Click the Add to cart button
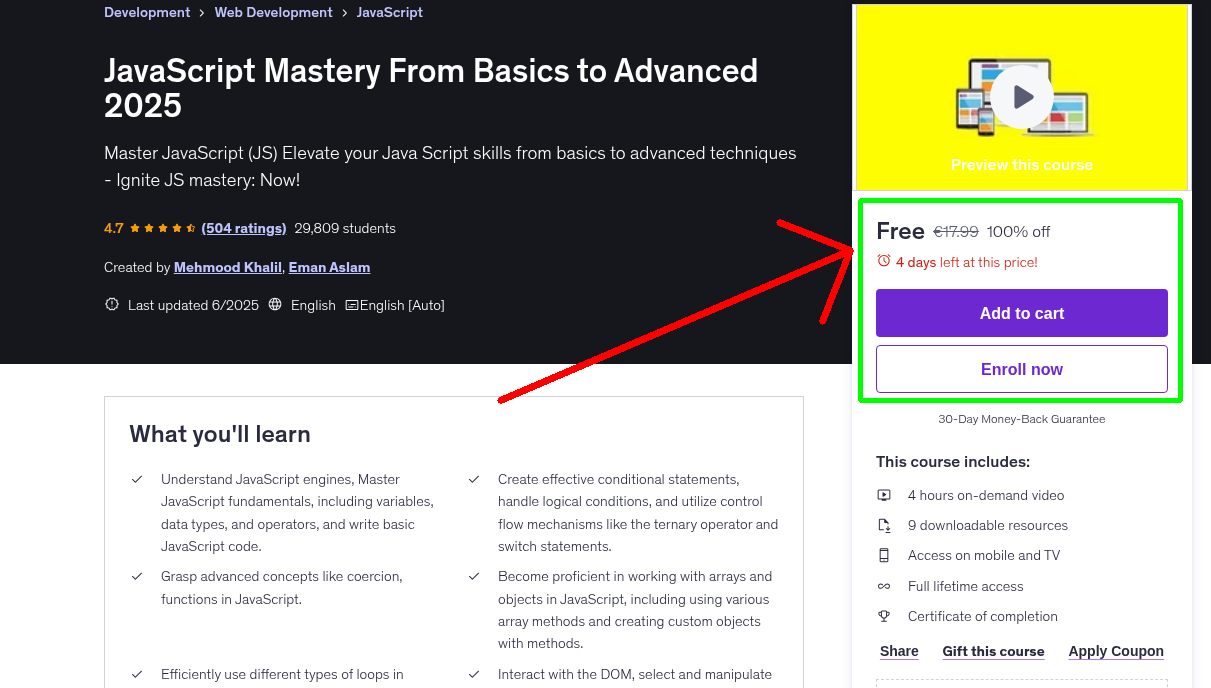 point(1021,313)
